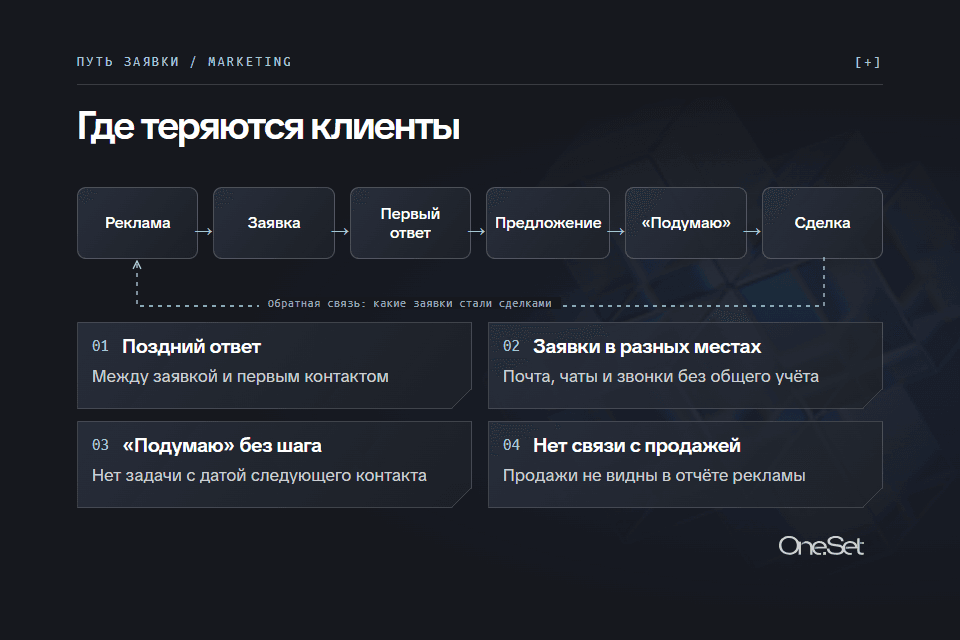
Task: Click the breadcrumb text «ПУТЬ ЗАЯВКИ / MARKETING»
Action: (x=184, y=62)
